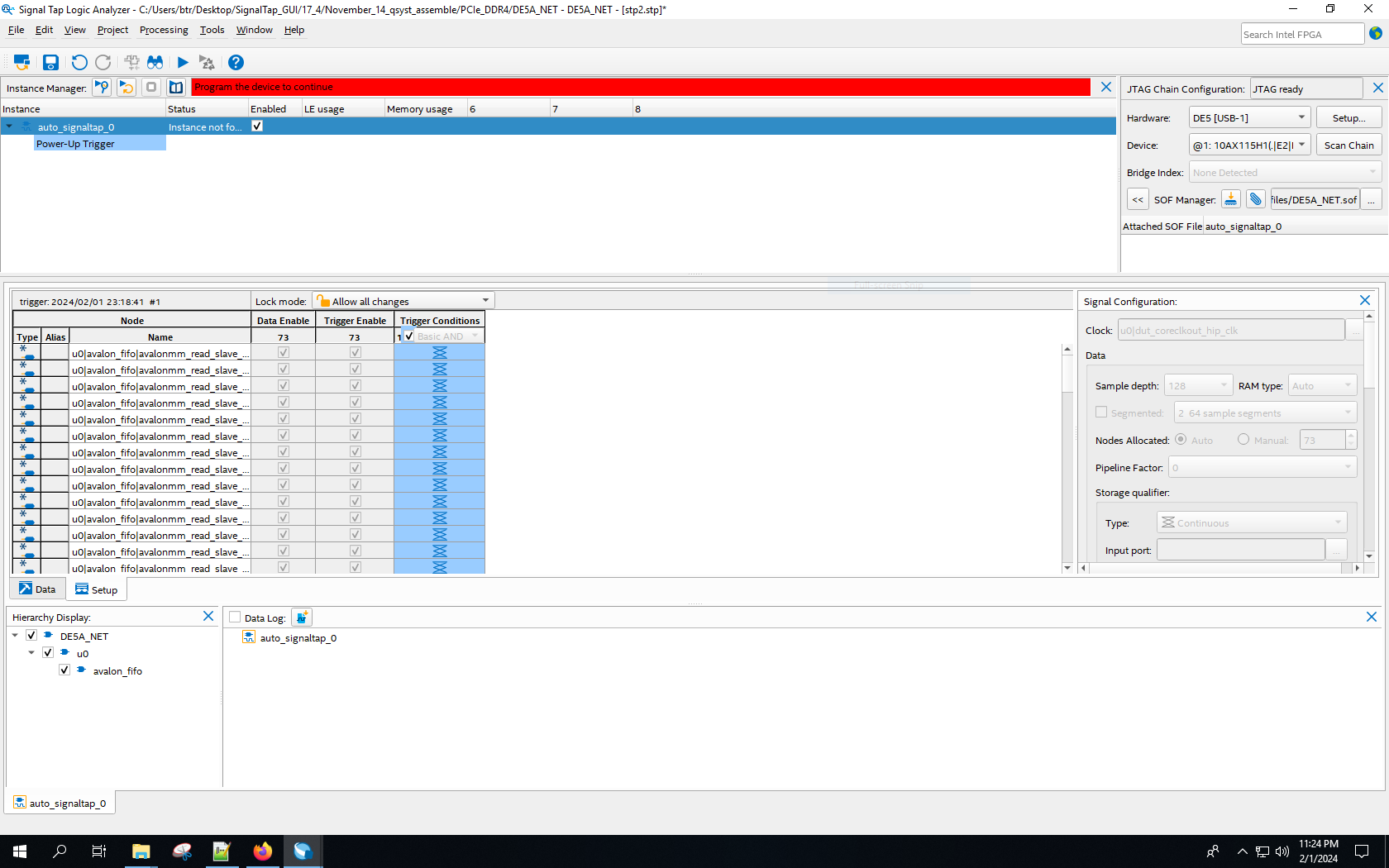The height and width of the screenshot is (868, 1389).
Task: Open the File menu
Action: (17, 30)
